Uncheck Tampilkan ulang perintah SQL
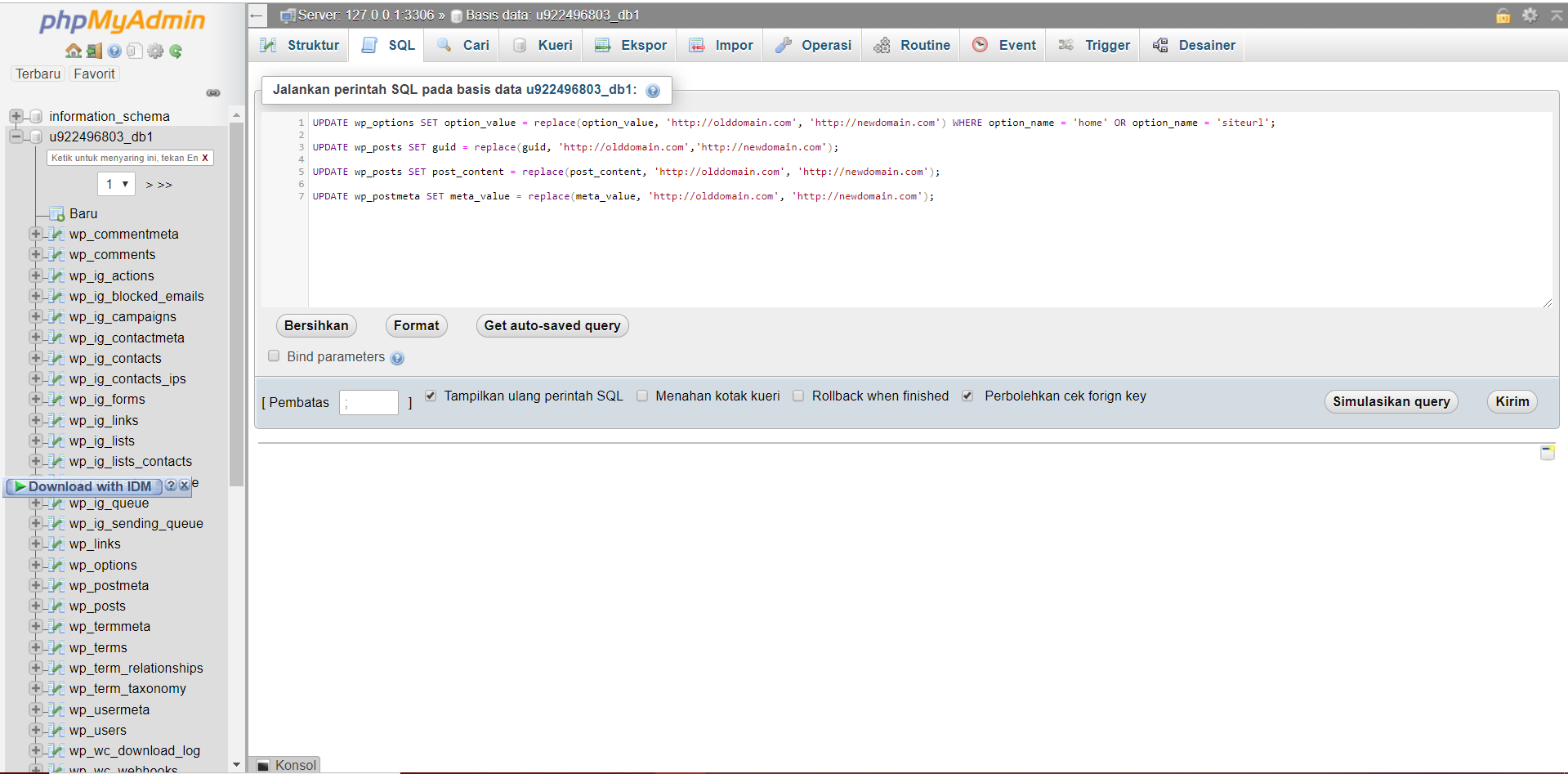This screenshot has width=1568, height=774. (x=431, y=396)
